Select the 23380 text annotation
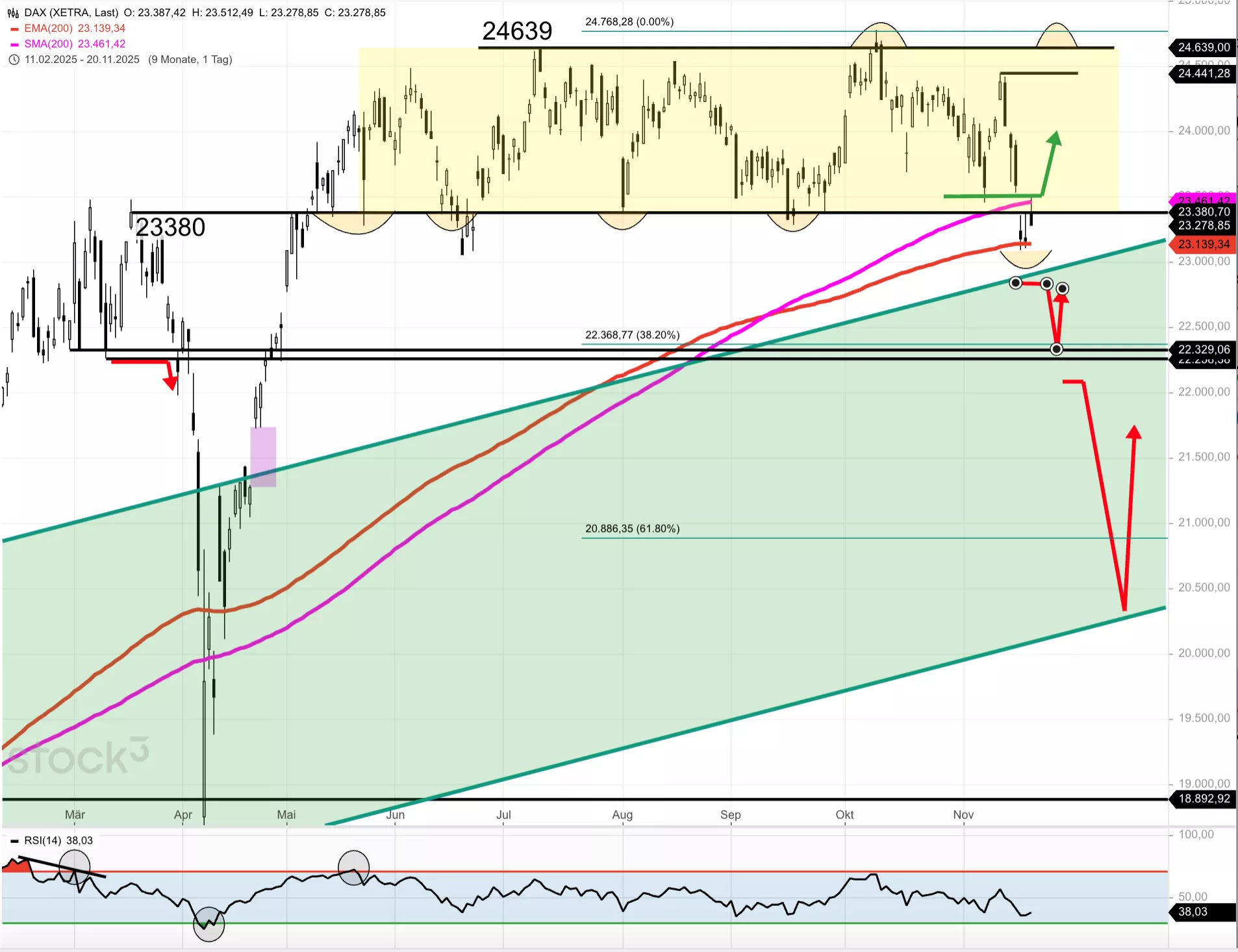Screen dimensions: 1238x952 tap(170, 228)
